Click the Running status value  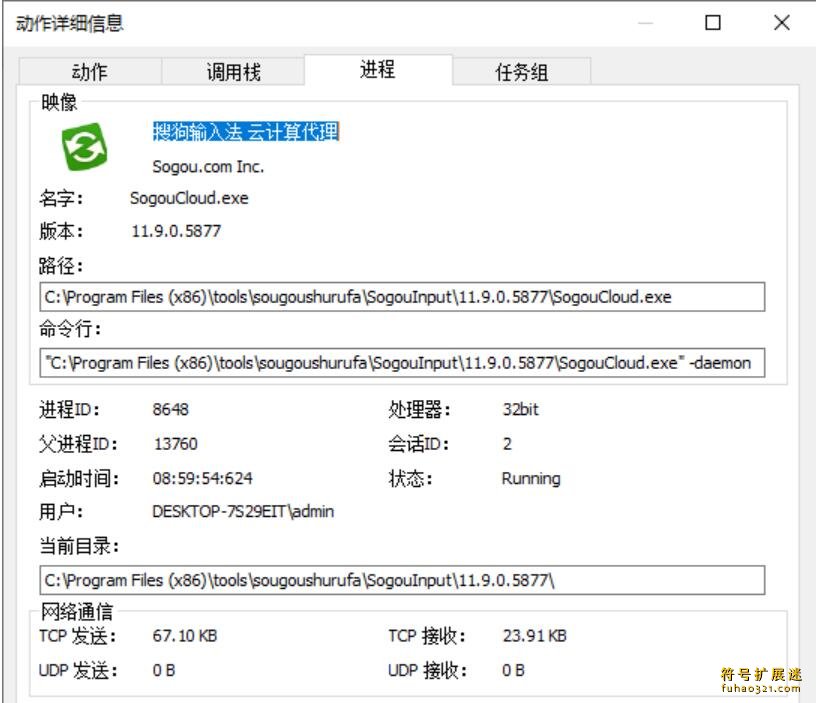click(531, 479)
